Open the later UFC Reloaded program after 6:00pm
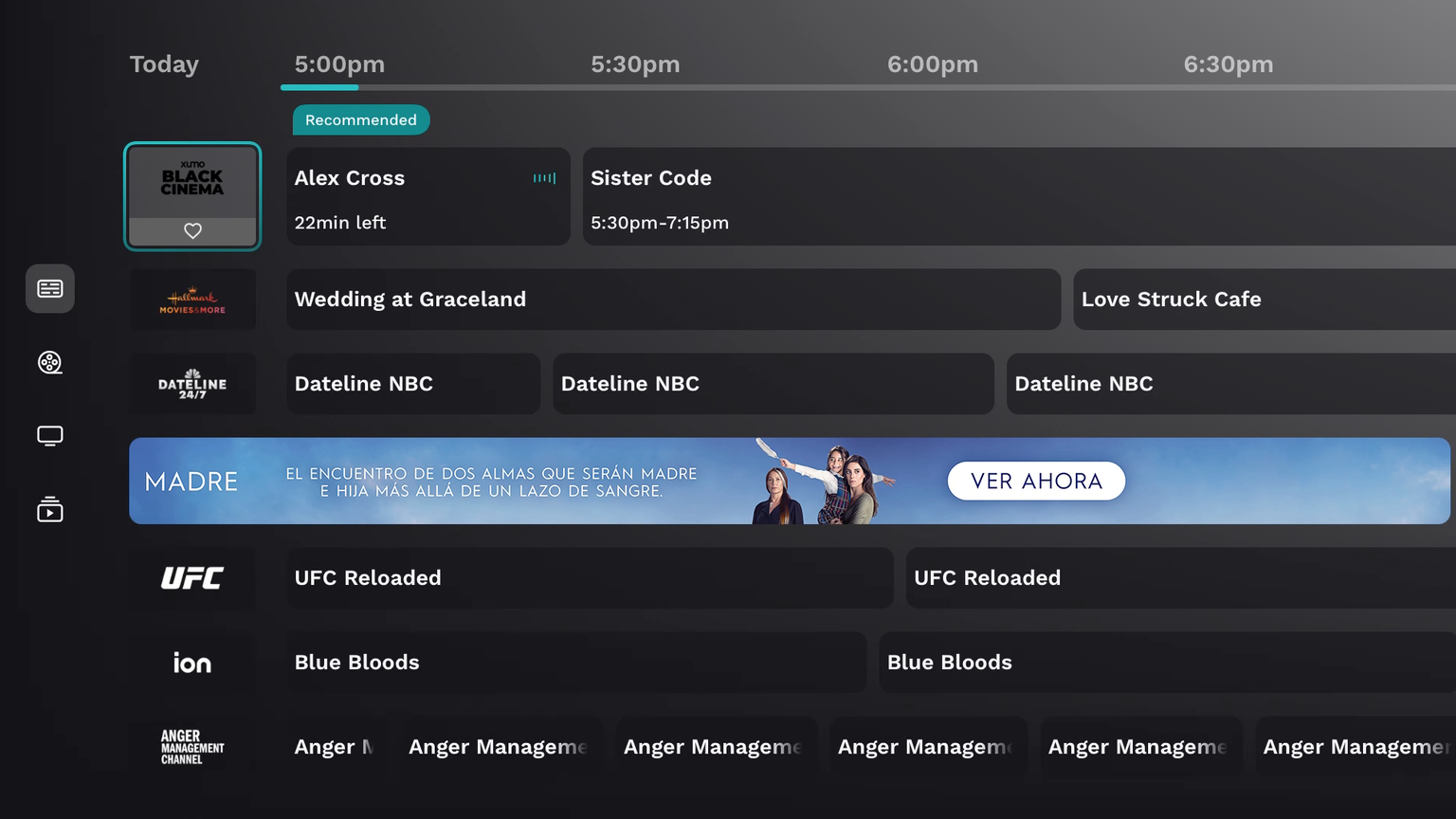The image size is (1456, 819). pos(1181,578)
